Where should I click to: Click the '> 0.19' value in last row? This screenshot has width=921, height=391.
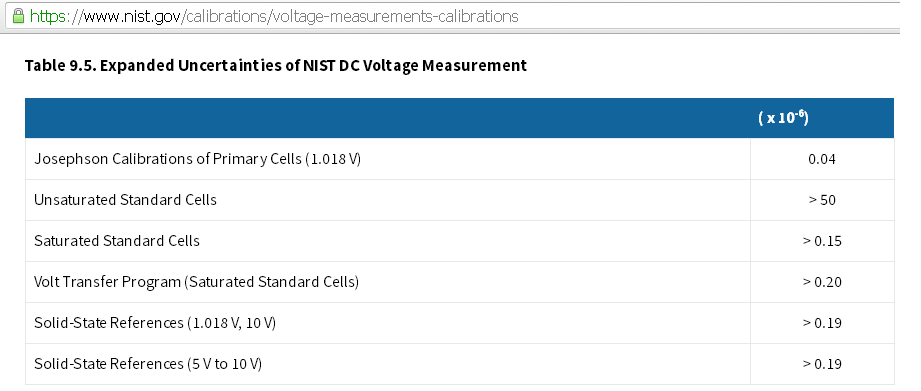[822, 365]
